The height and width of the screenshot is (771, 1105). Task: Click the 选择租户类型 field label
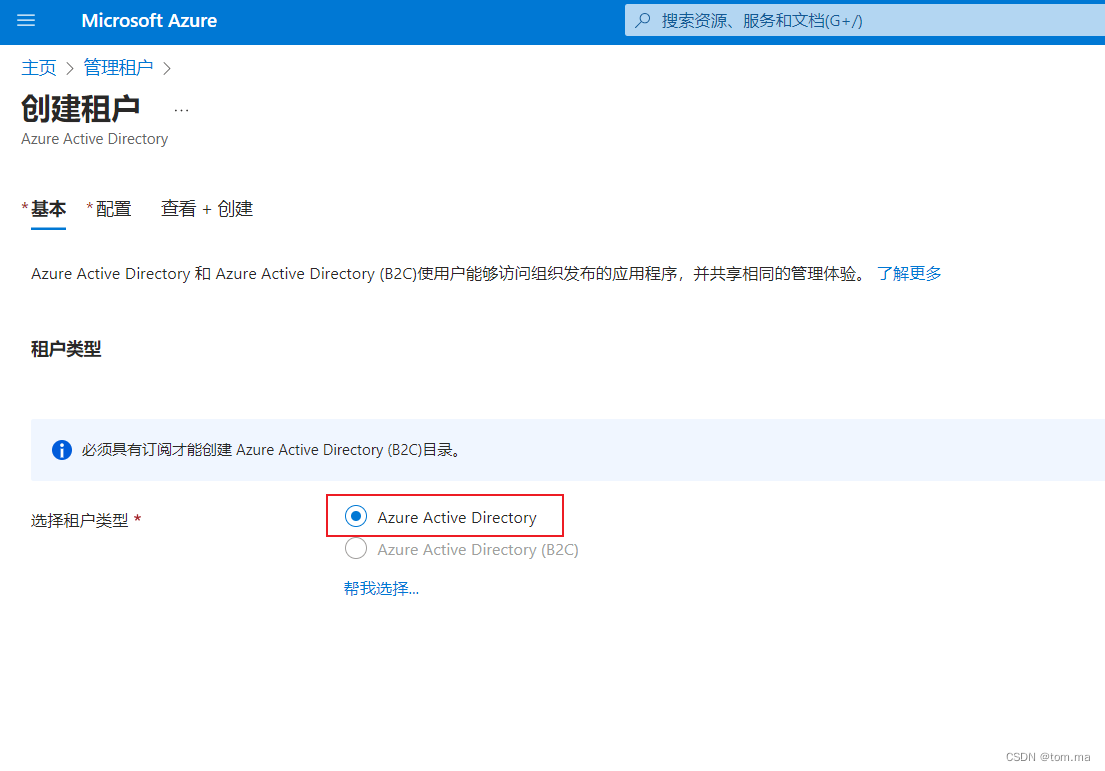(80, 521)
